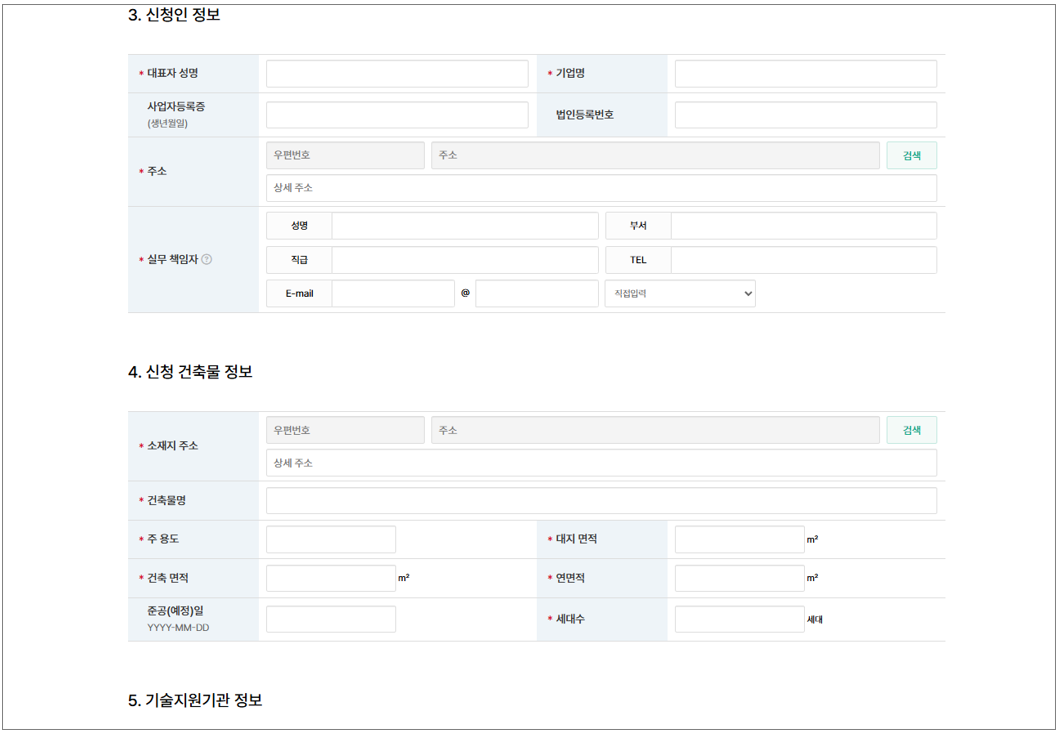Viewport: 1060px width, 733px height.
Task: Click the 대지 면적 input field
Action: [x=739, y=540]
